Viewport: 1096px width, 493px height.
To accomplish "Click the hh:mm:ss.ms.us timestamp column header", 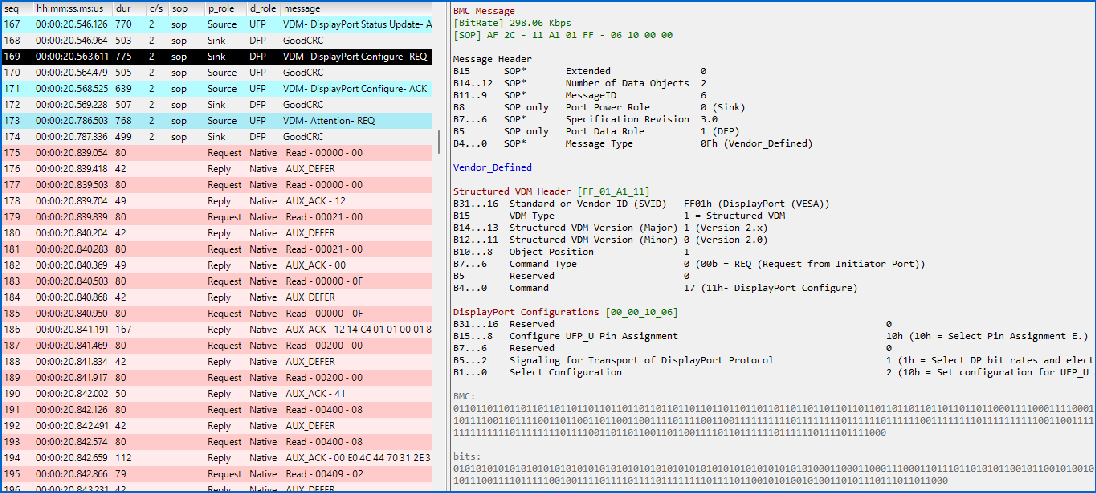I will (x=72, y=7).
